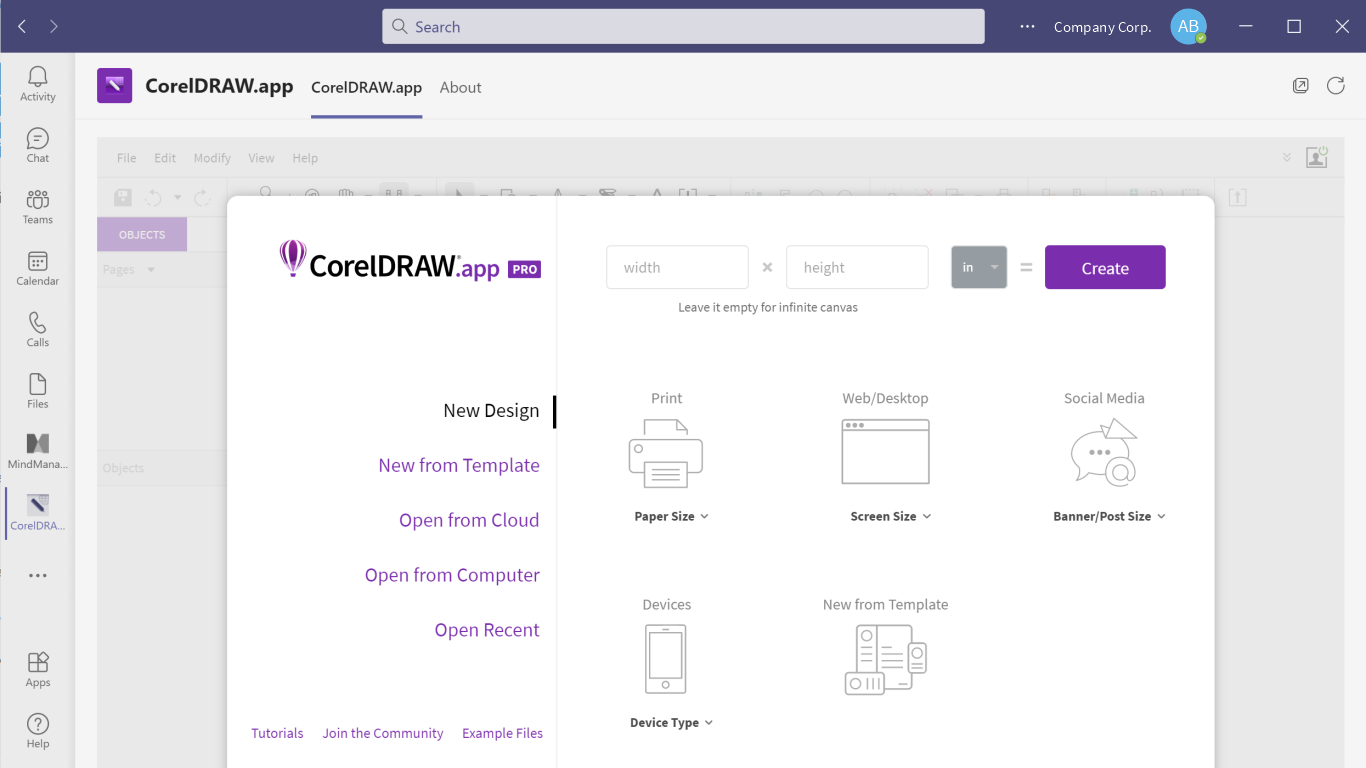Choose New from Template link
This screenshot has width=1366, height=768.
[459, 466]
